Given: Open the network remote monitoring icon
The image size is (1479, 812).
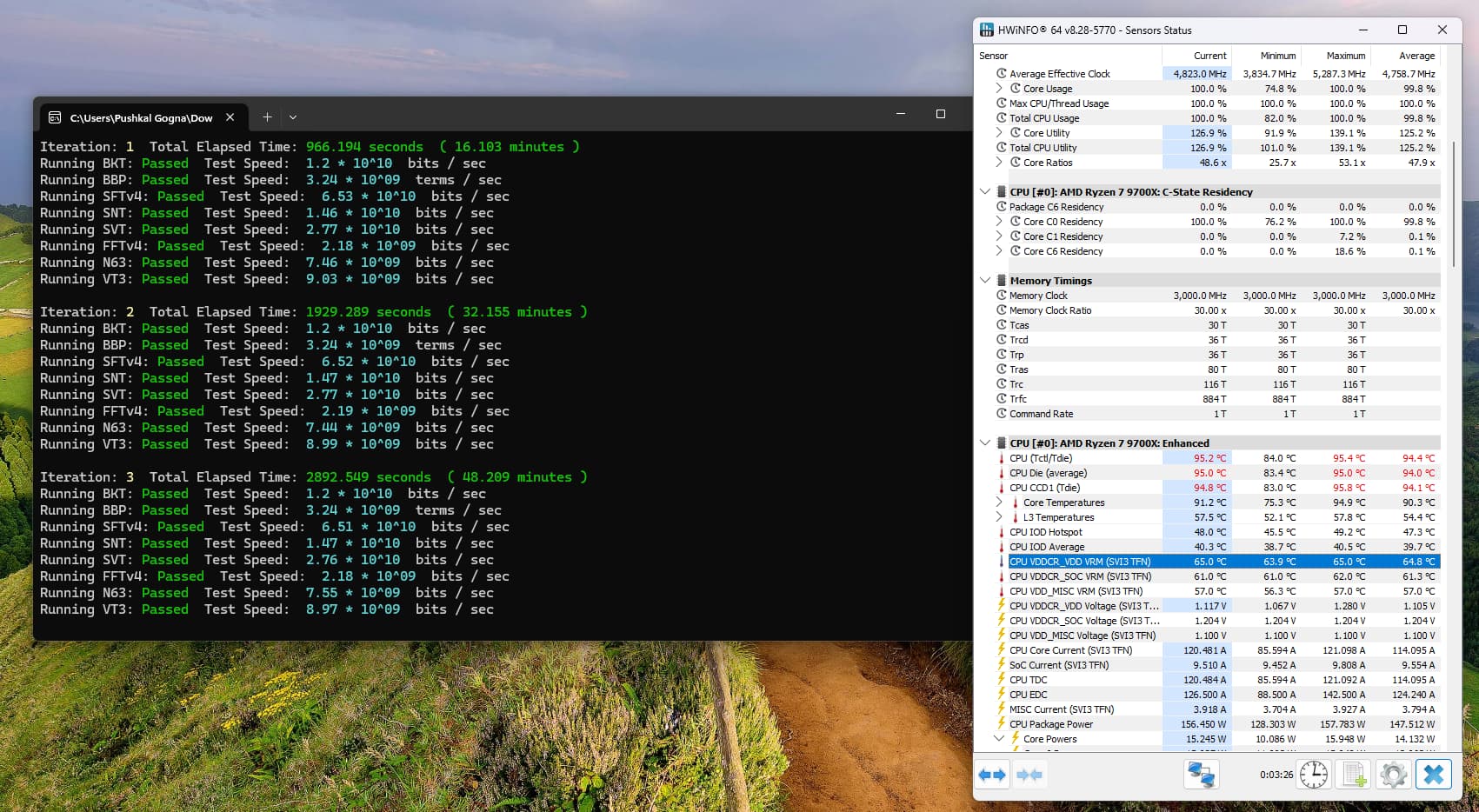Looking at the screenshot, I should [1201, 774].
